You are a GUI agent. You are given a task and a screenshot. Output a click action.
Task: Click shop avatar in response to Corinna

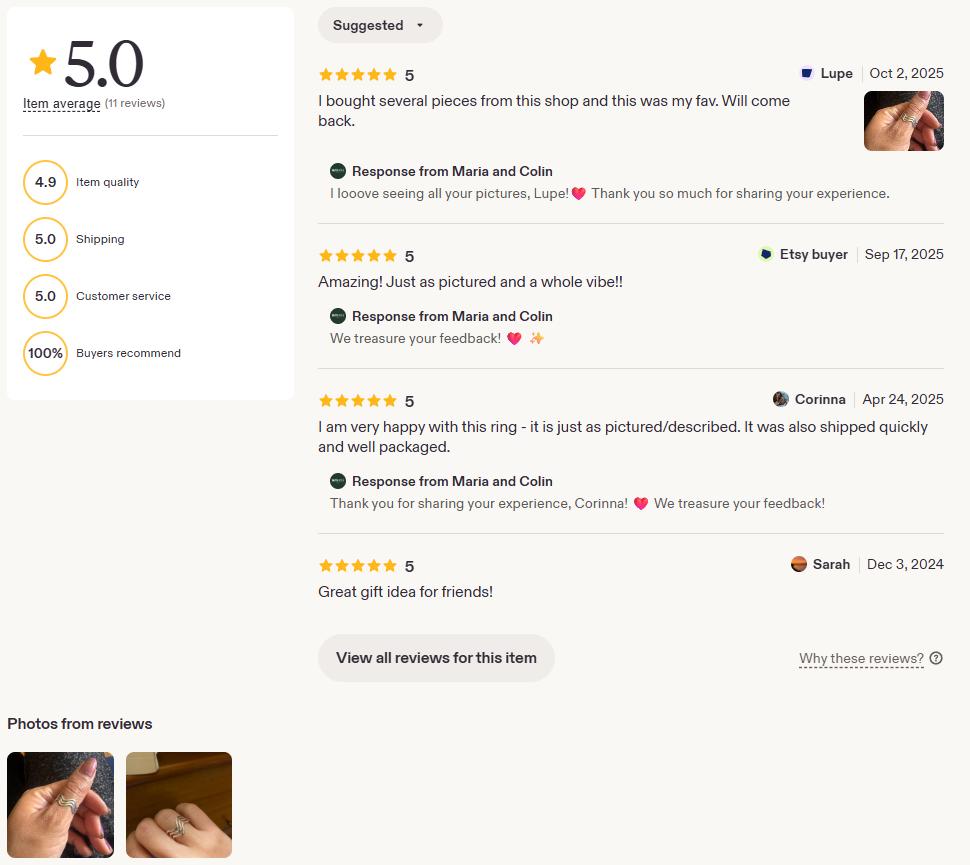338,481
